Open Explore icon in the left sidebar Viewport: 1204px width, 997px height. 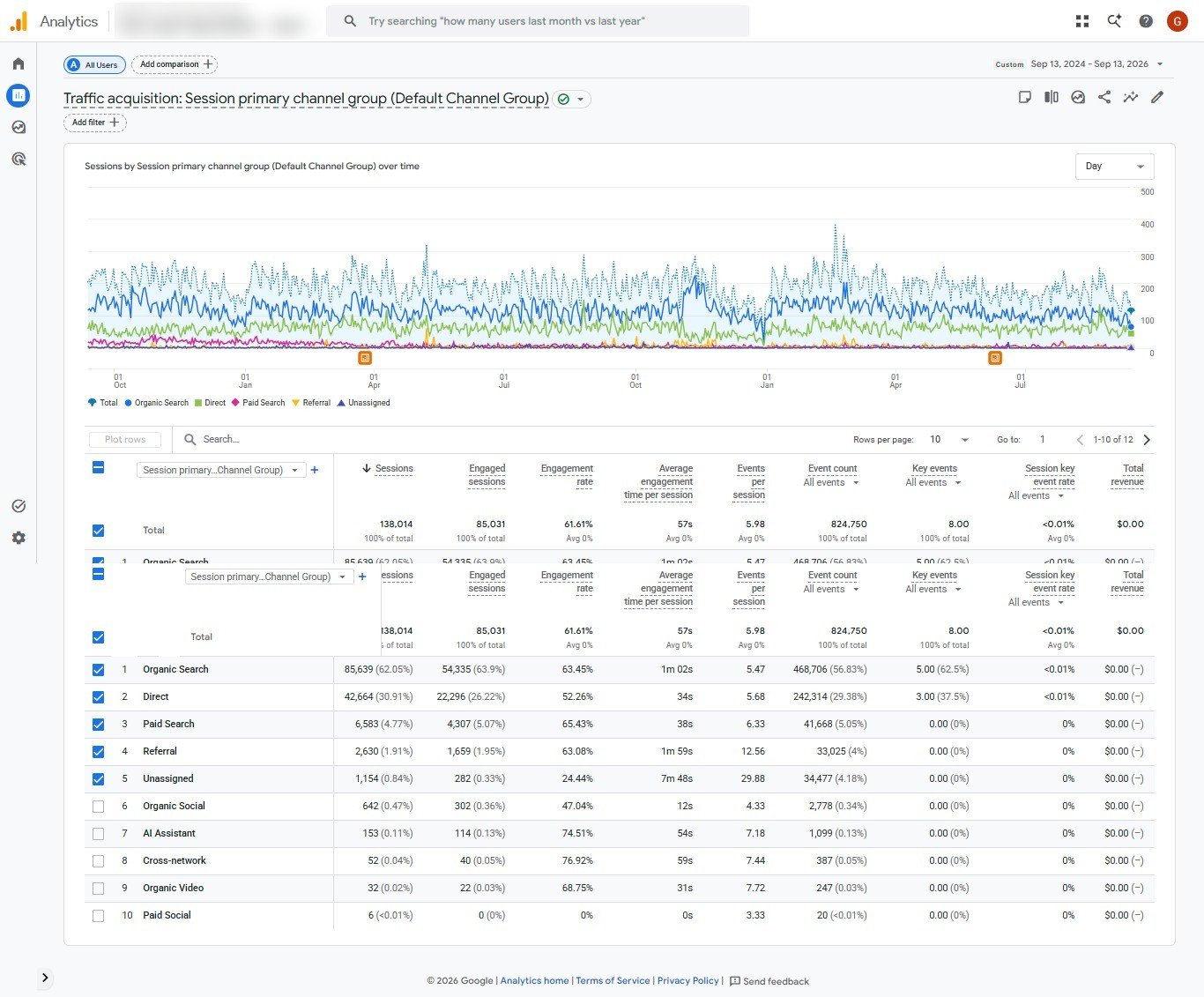(x=19, y=127)
